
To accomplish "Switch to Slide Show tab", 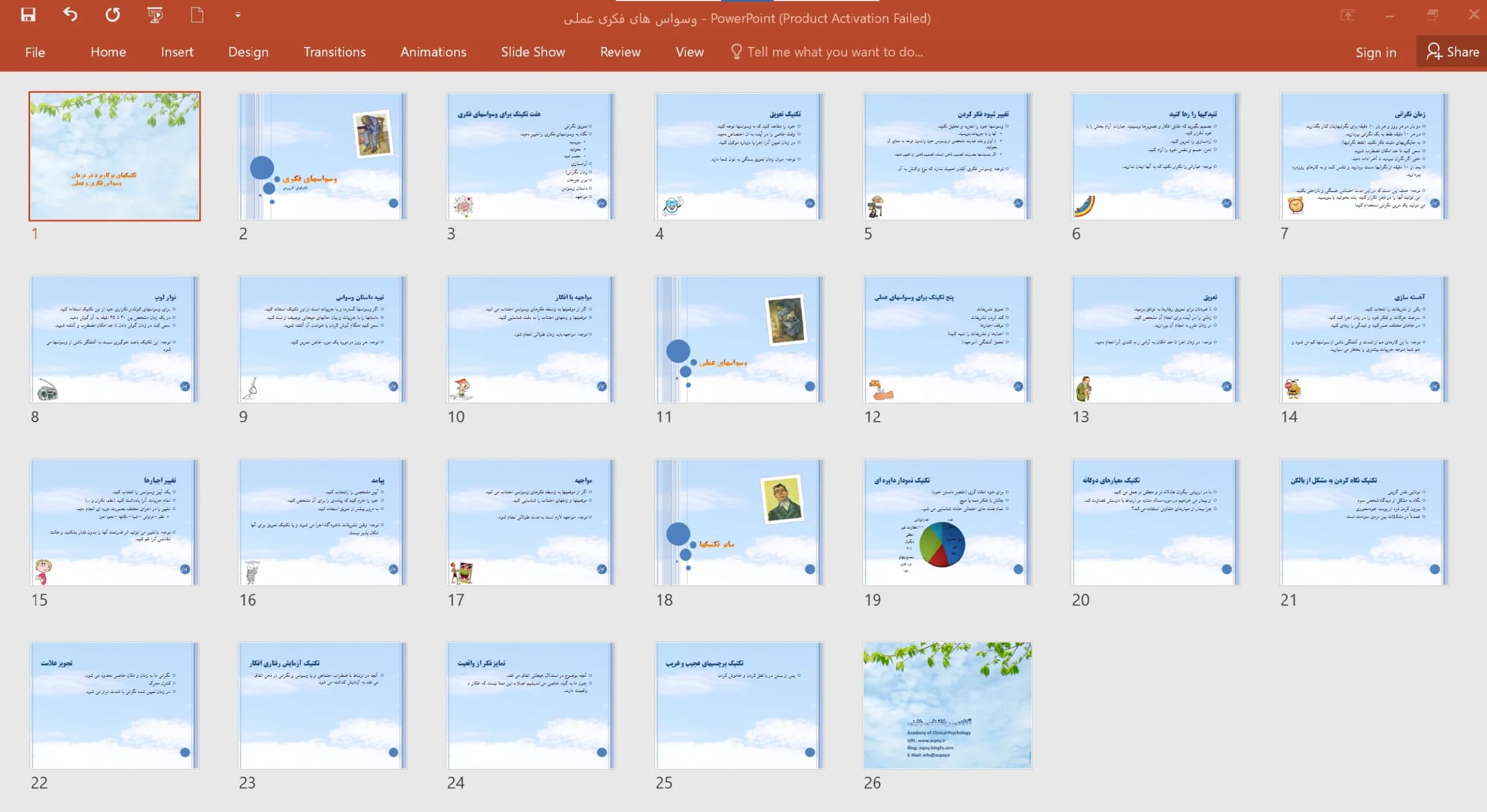I will (533, 52).
